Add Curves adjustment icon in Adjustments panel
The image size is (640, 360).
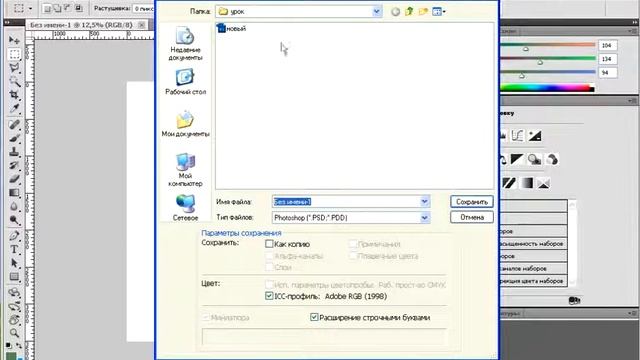tap(517, 136)
